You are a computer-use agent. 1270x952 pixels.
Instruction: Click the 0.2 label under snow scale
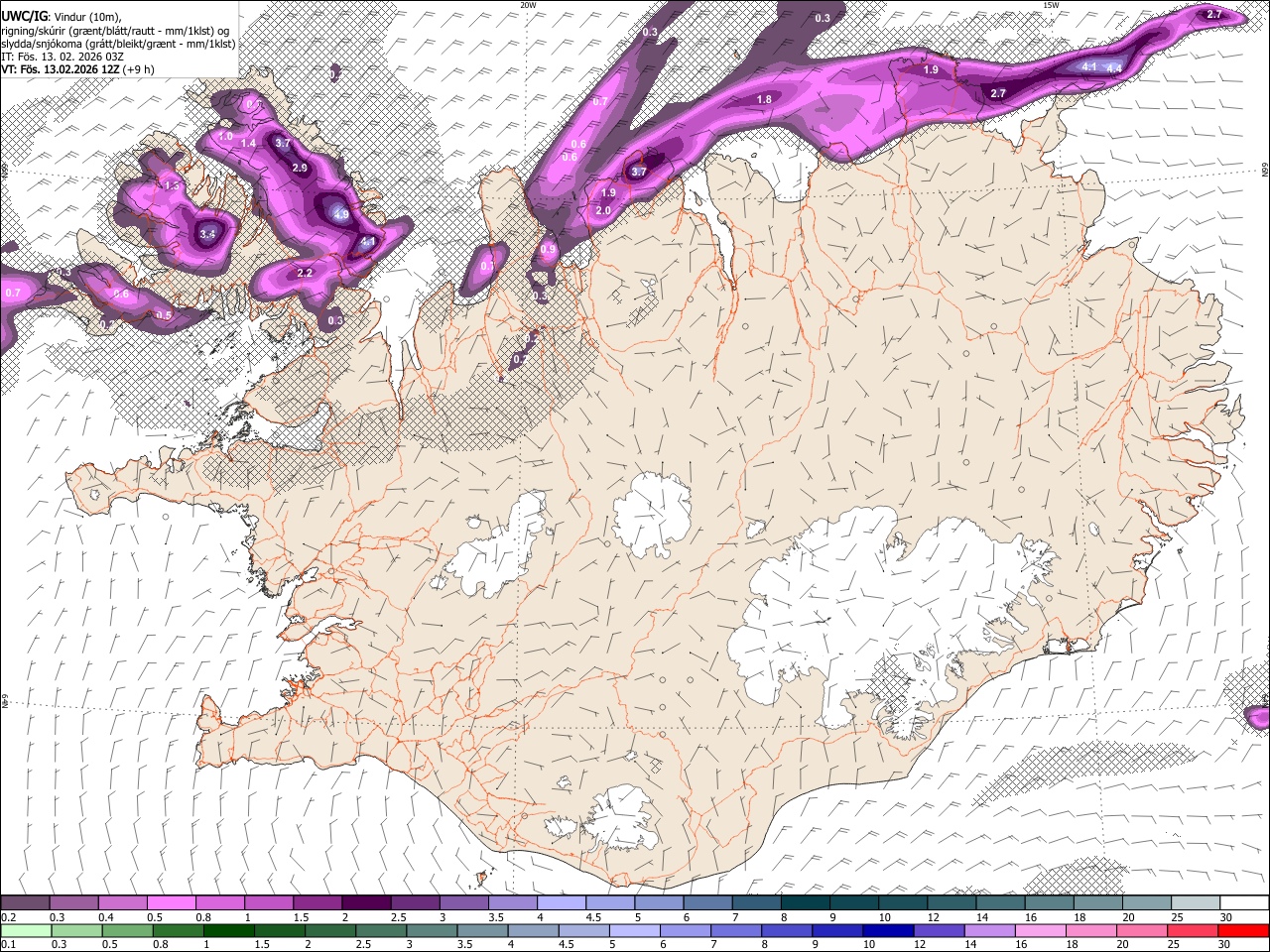click(x=8, y=917)
